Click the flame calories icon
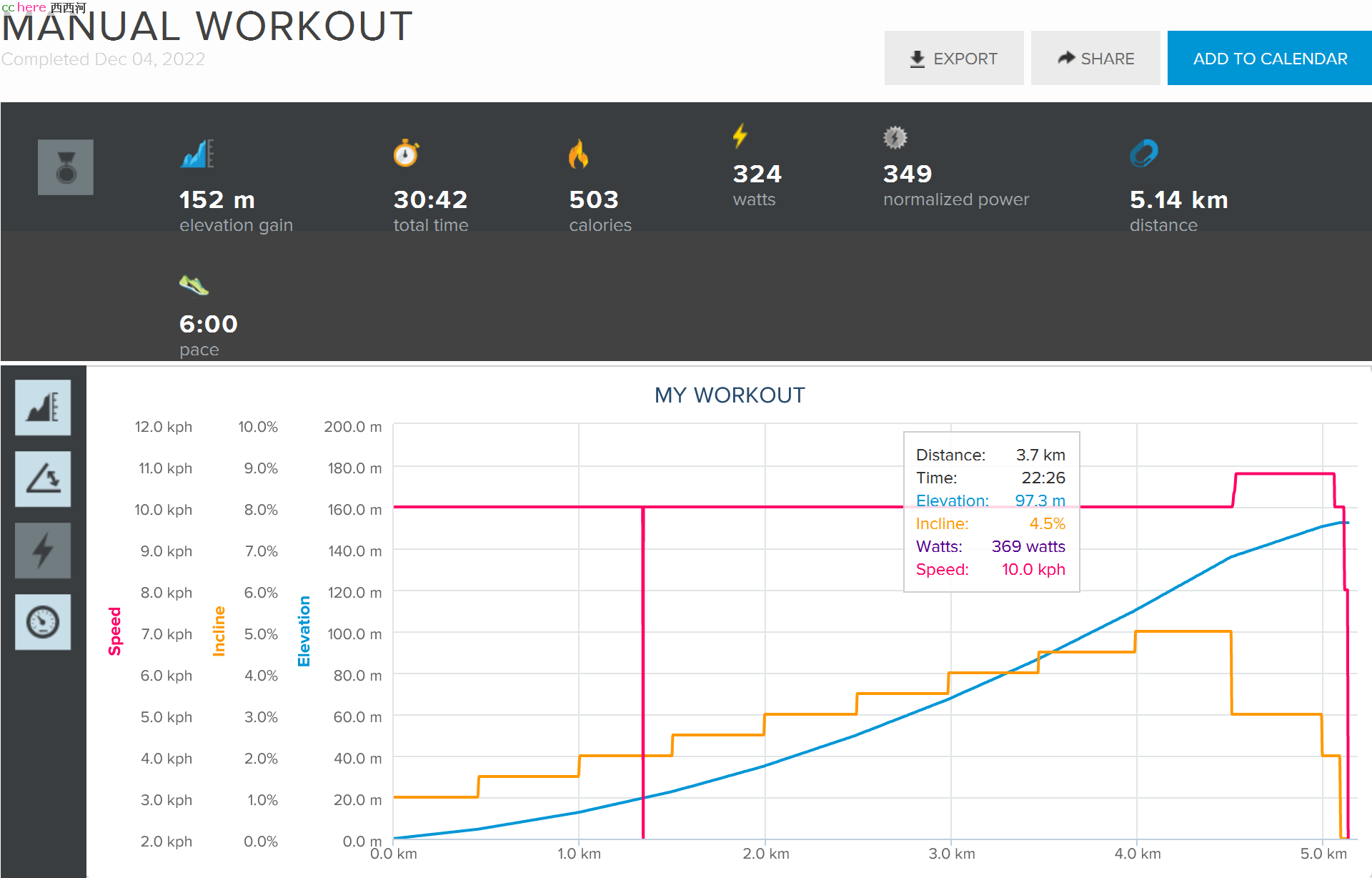The image size is (1372, 878). 578,153
